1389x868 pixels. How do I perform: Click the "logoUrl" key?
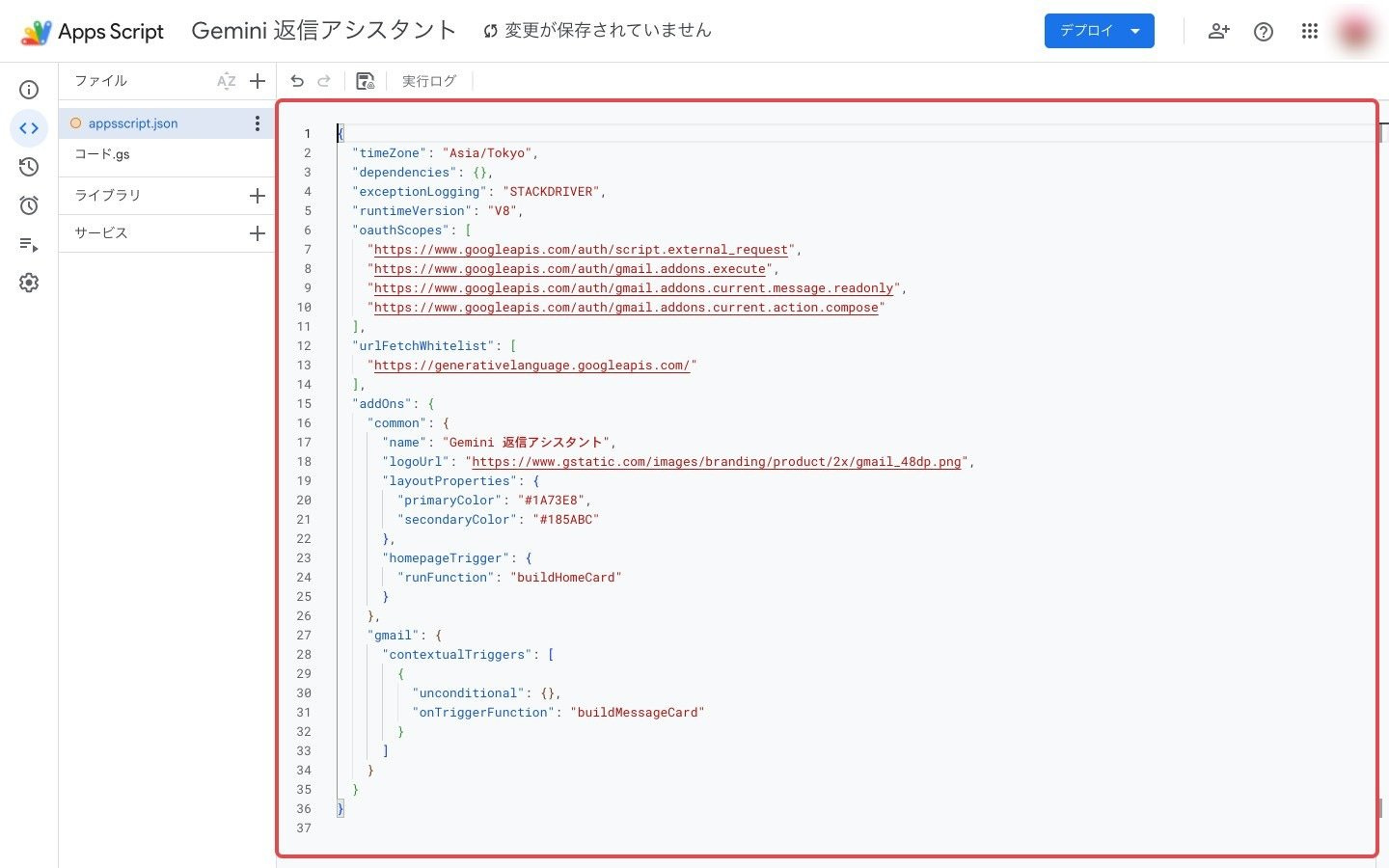416,462
